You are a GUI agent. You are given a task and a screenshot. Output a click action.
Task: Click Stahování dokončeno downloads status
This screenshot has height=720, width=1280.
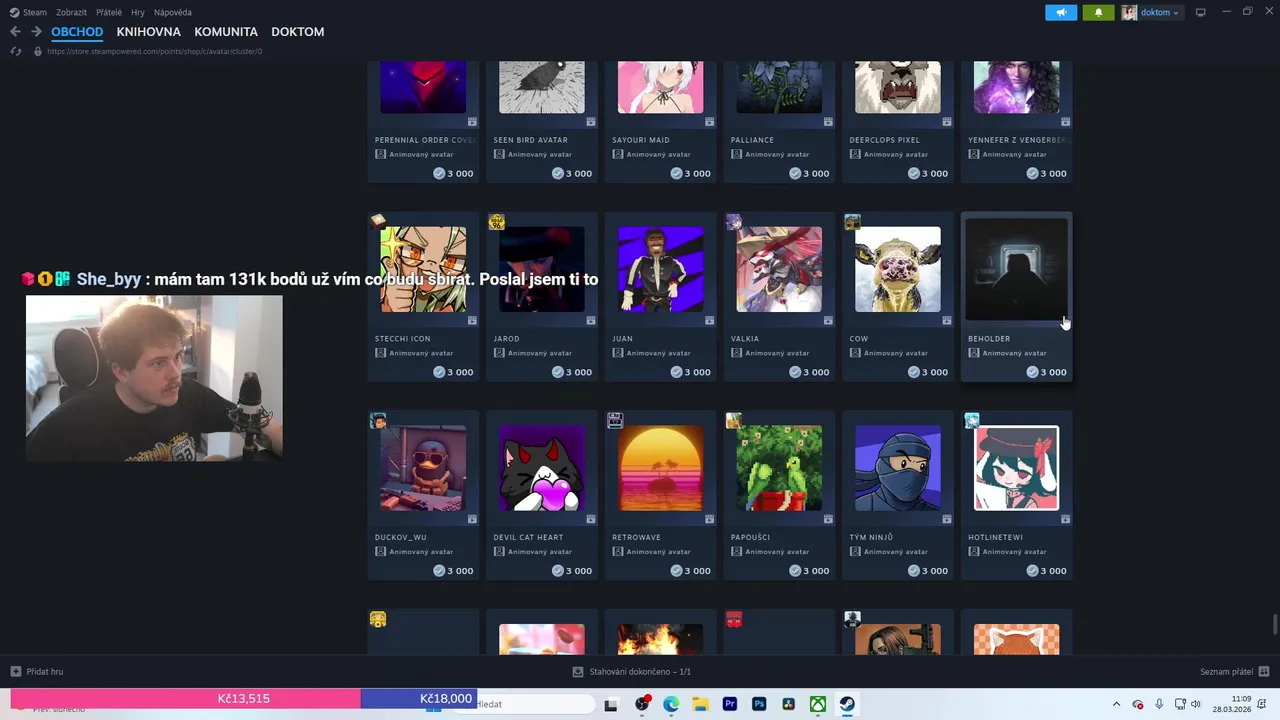pyautogui.click(x=640, y=672)
